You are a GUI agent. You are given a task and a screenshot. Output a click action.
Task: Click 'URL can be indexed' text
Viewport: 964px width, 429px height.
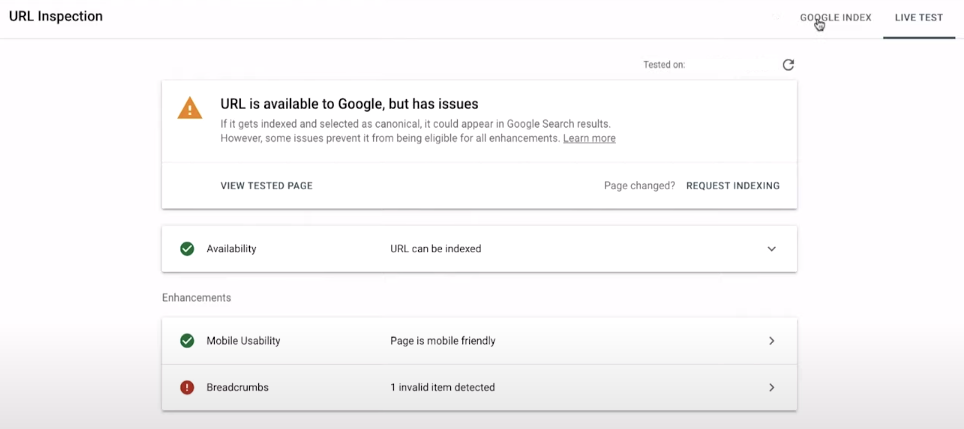(436, 249)
